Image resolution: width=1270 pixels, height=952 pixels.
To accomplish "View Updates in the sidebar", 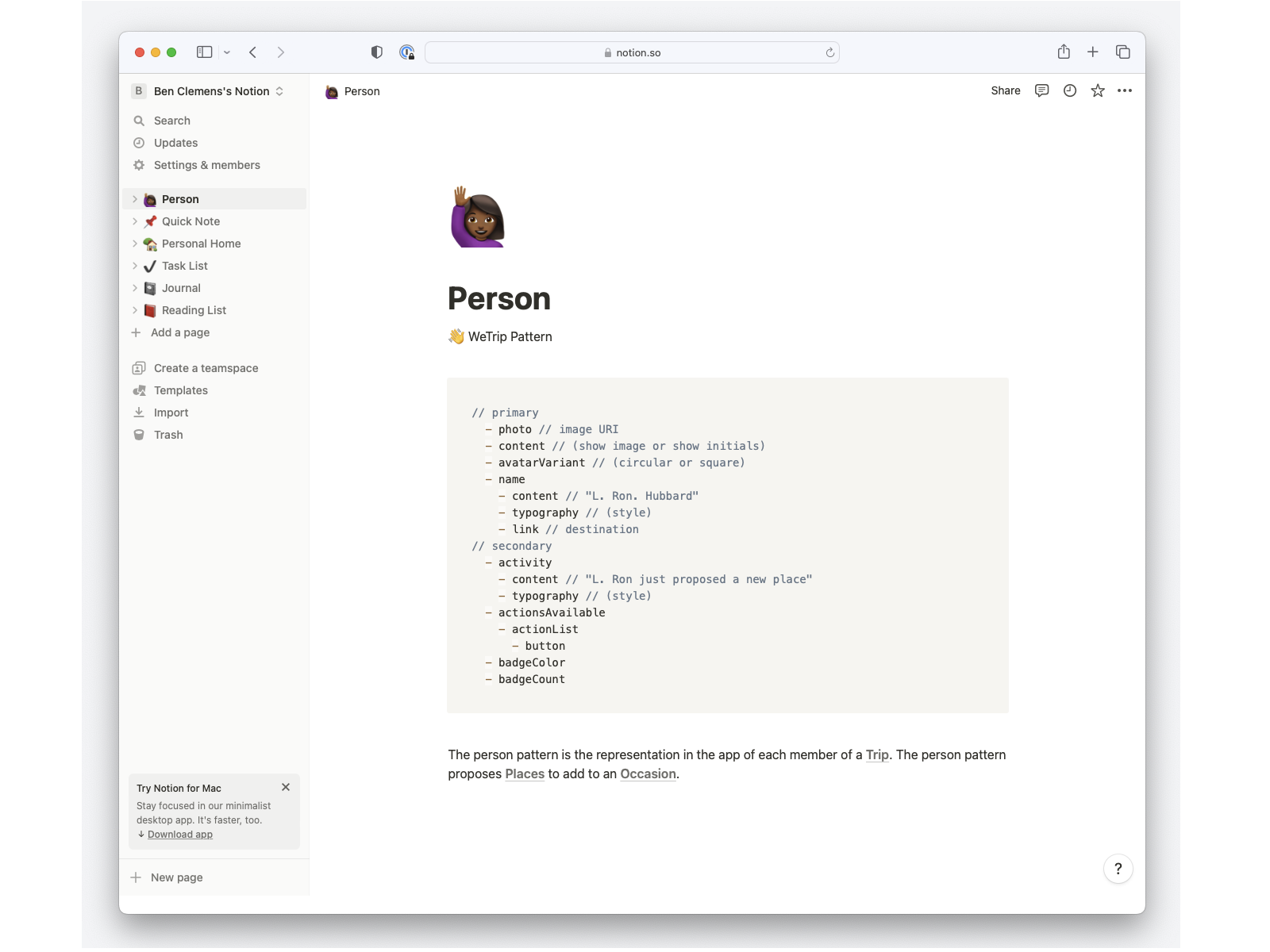I will click(x=175, y=143).
